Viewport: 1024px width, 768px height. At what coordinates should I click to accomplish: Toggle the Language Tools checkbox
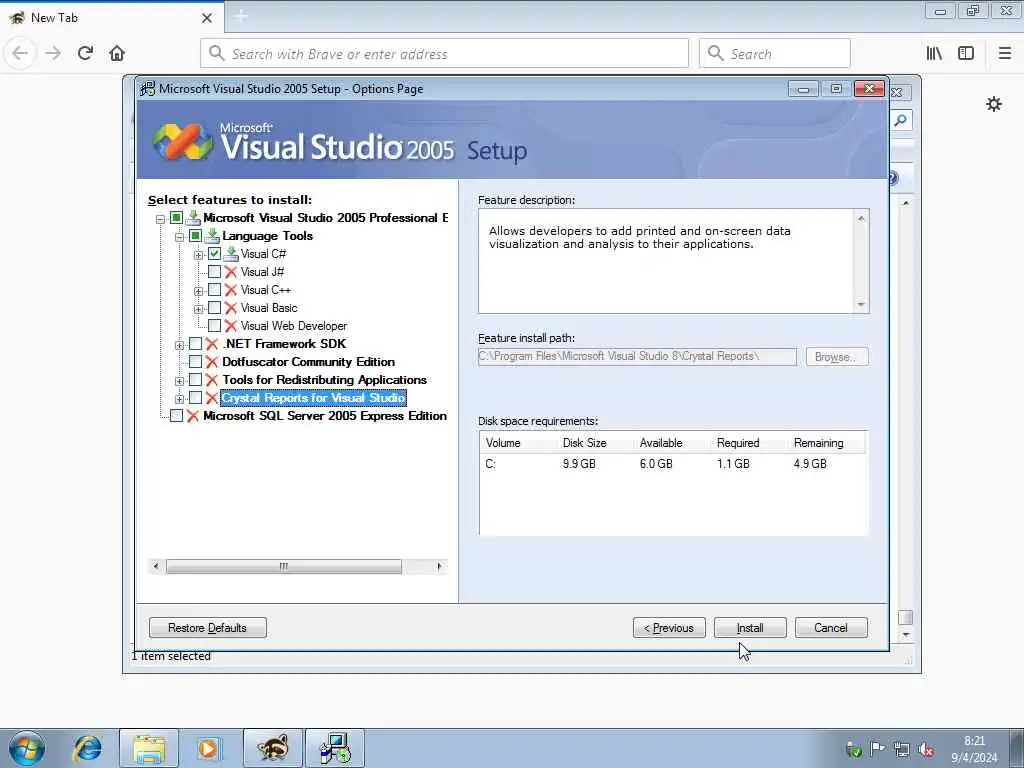195,236
